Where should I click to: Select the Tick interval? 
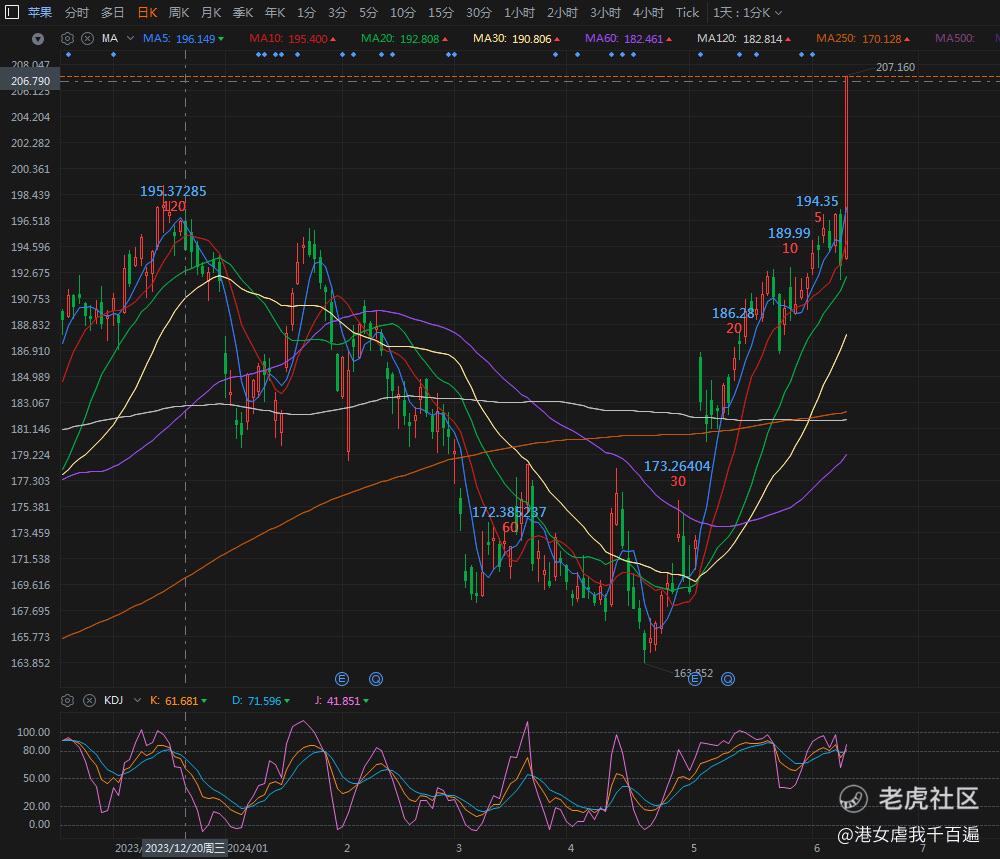[688, 13]
